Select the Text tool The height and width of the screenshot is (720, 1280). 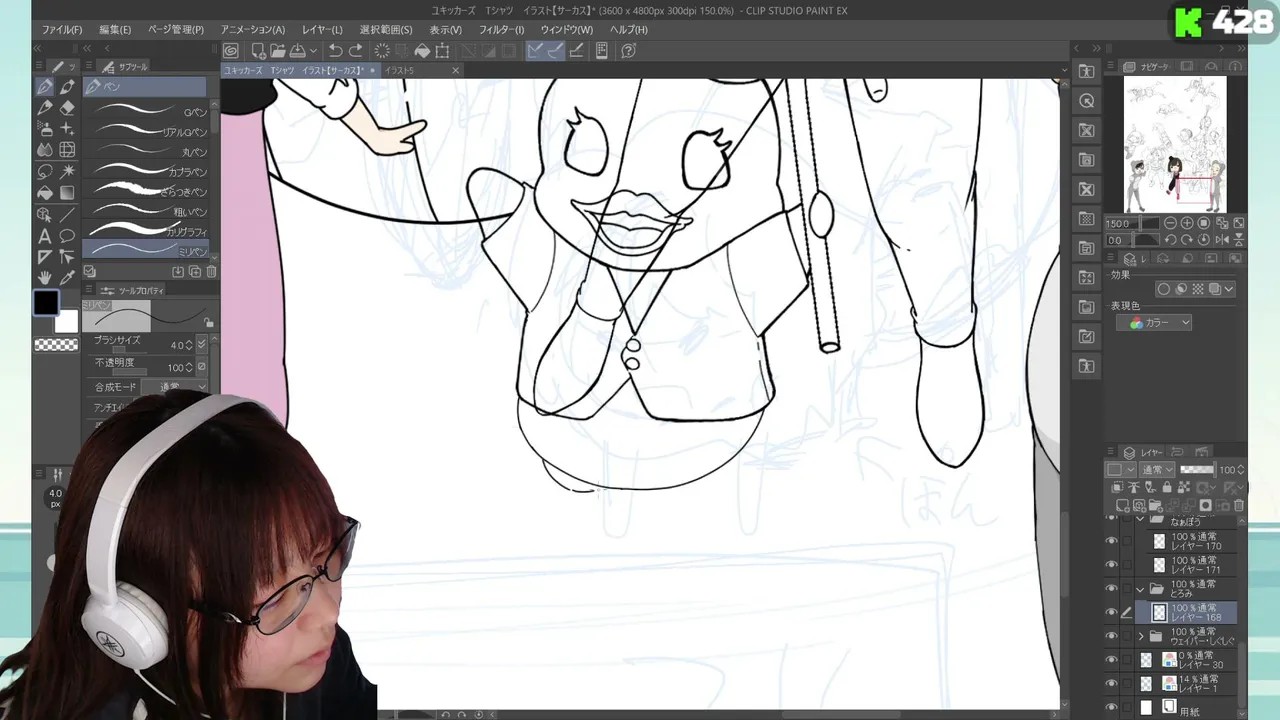(45, 236)
